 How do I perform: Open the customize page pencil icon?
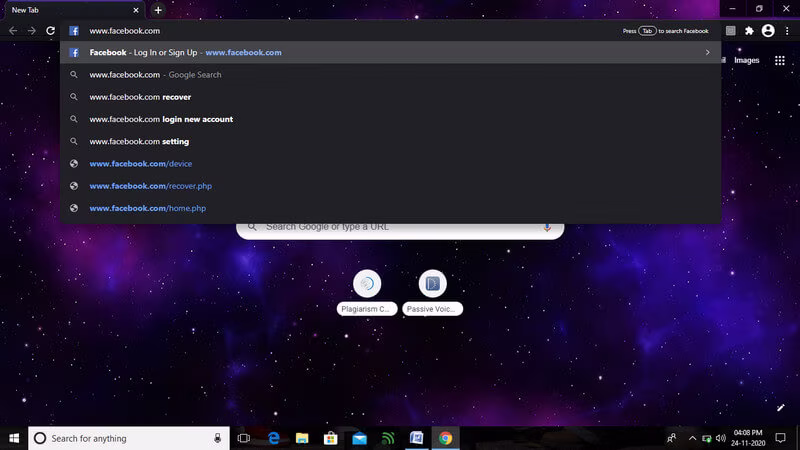coord(781,407)
